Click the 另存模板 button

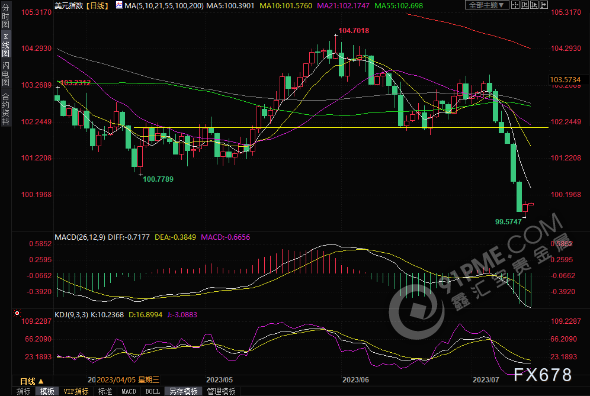click(183, 391)
